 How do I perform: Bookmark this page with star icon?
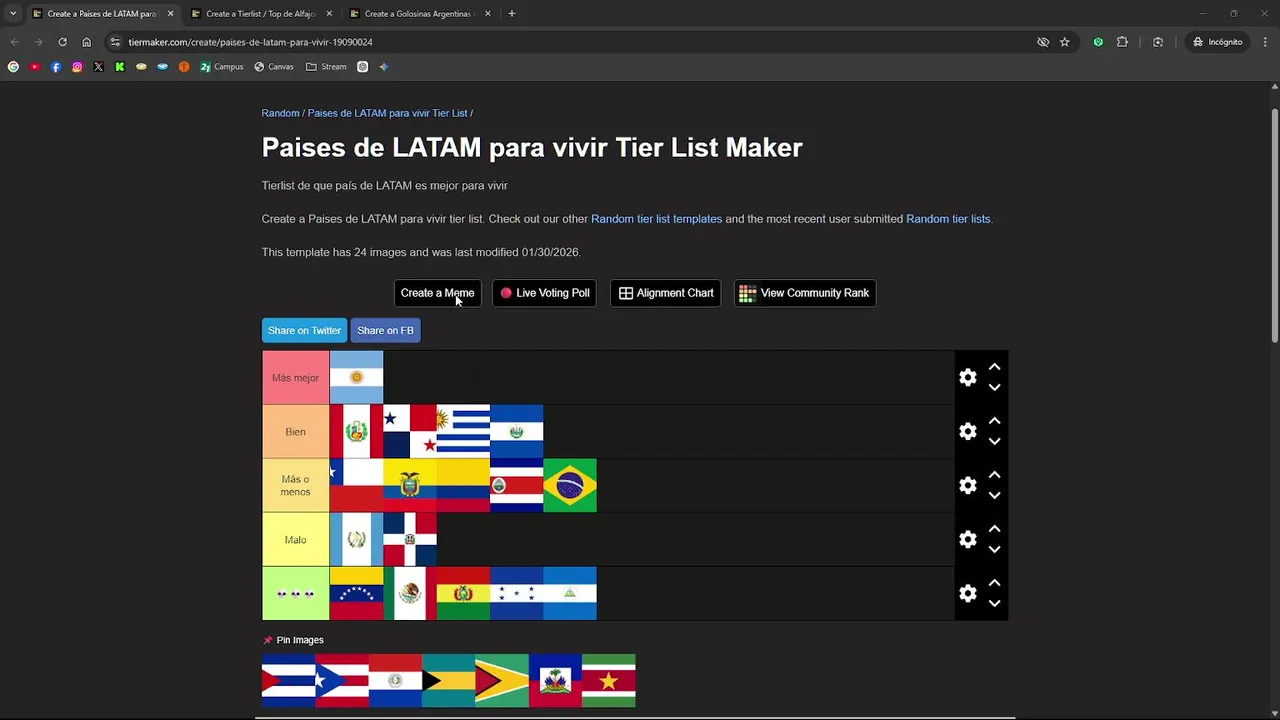click(x=1065, y=42)
